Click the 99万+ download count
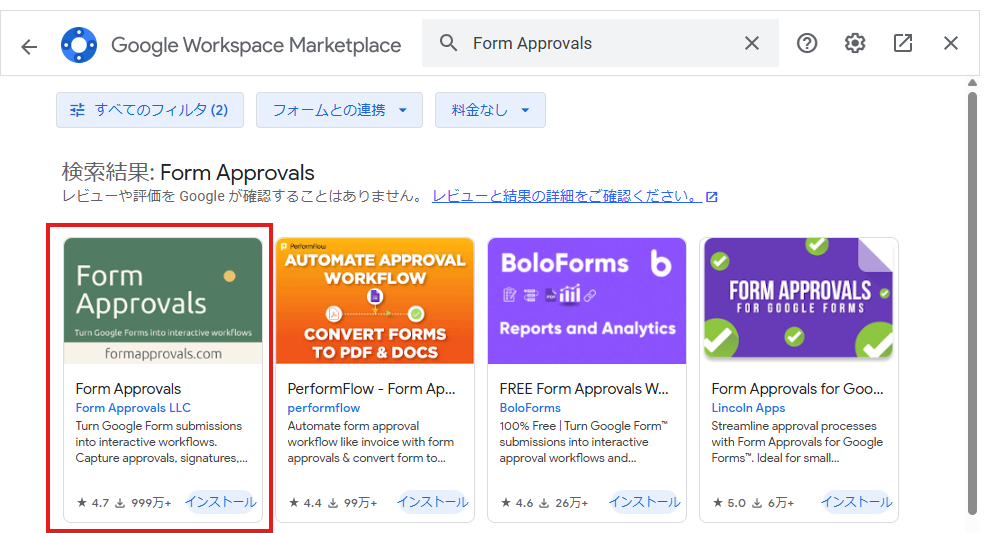The image size is (985, 533). pos(353,503)
